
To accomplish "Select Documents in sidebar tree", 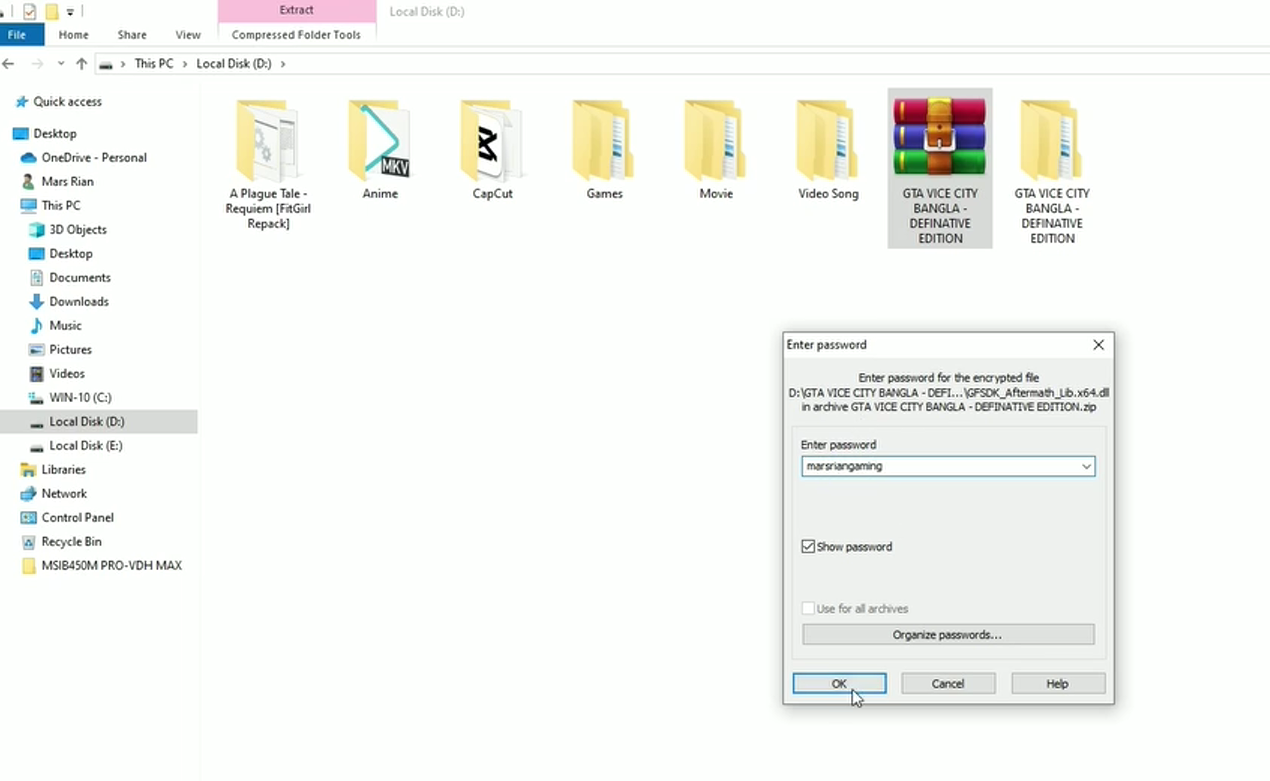I will click(x=80, y=278).
